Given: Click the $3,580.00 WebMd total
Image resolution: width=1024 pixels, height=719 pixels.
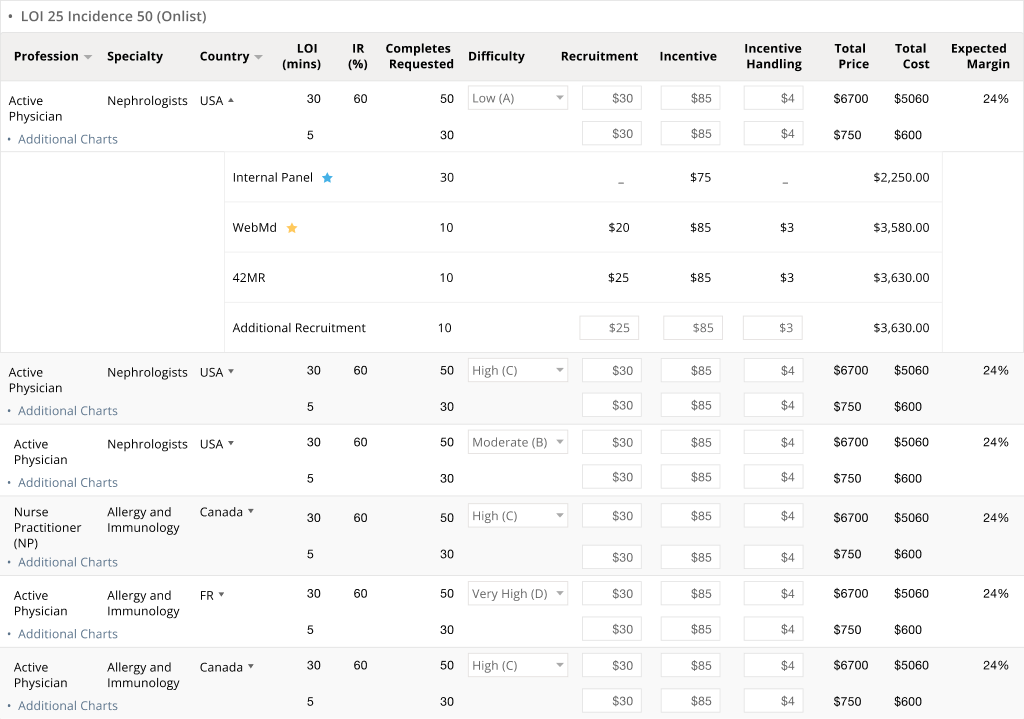Looking at the screenshot, I should point(901,228).
